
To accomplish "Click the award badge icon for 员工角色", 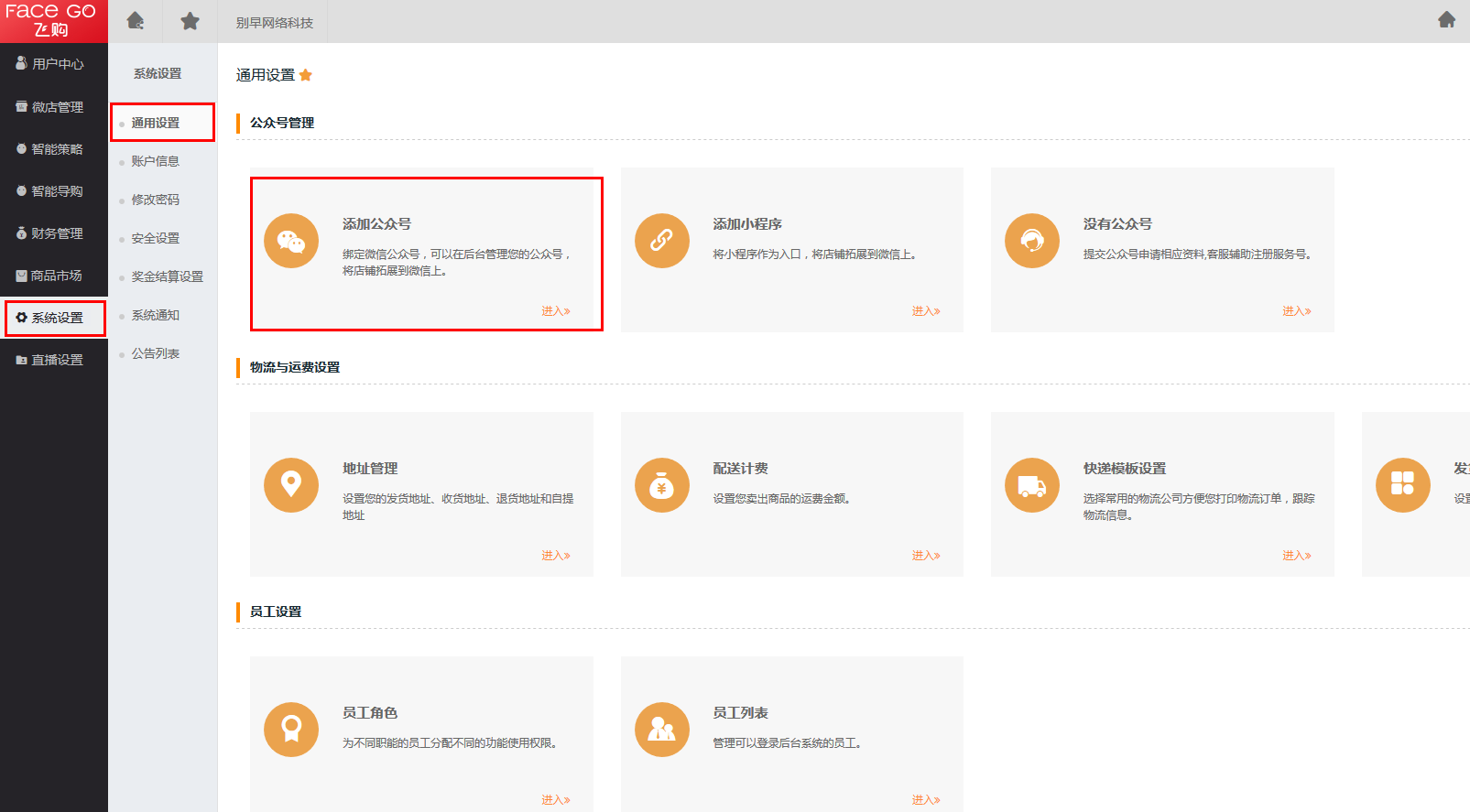I will click(291, 730).
